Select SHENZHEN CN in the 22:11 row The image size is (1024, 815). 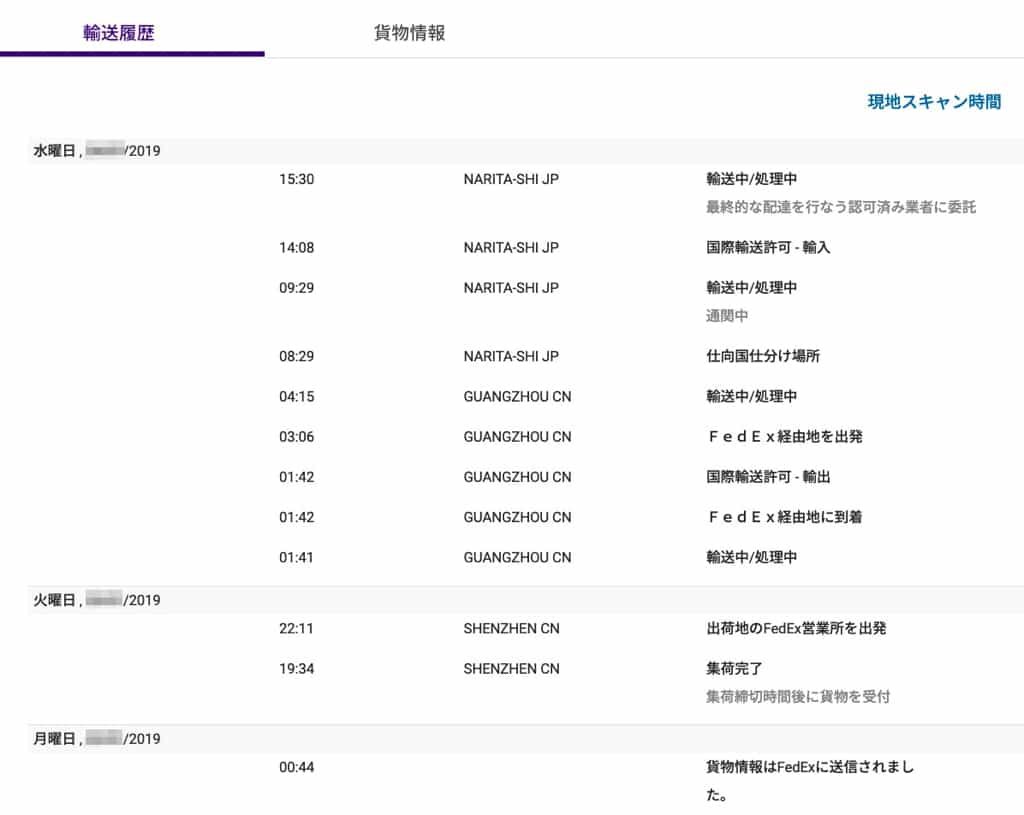click(511, 628)
